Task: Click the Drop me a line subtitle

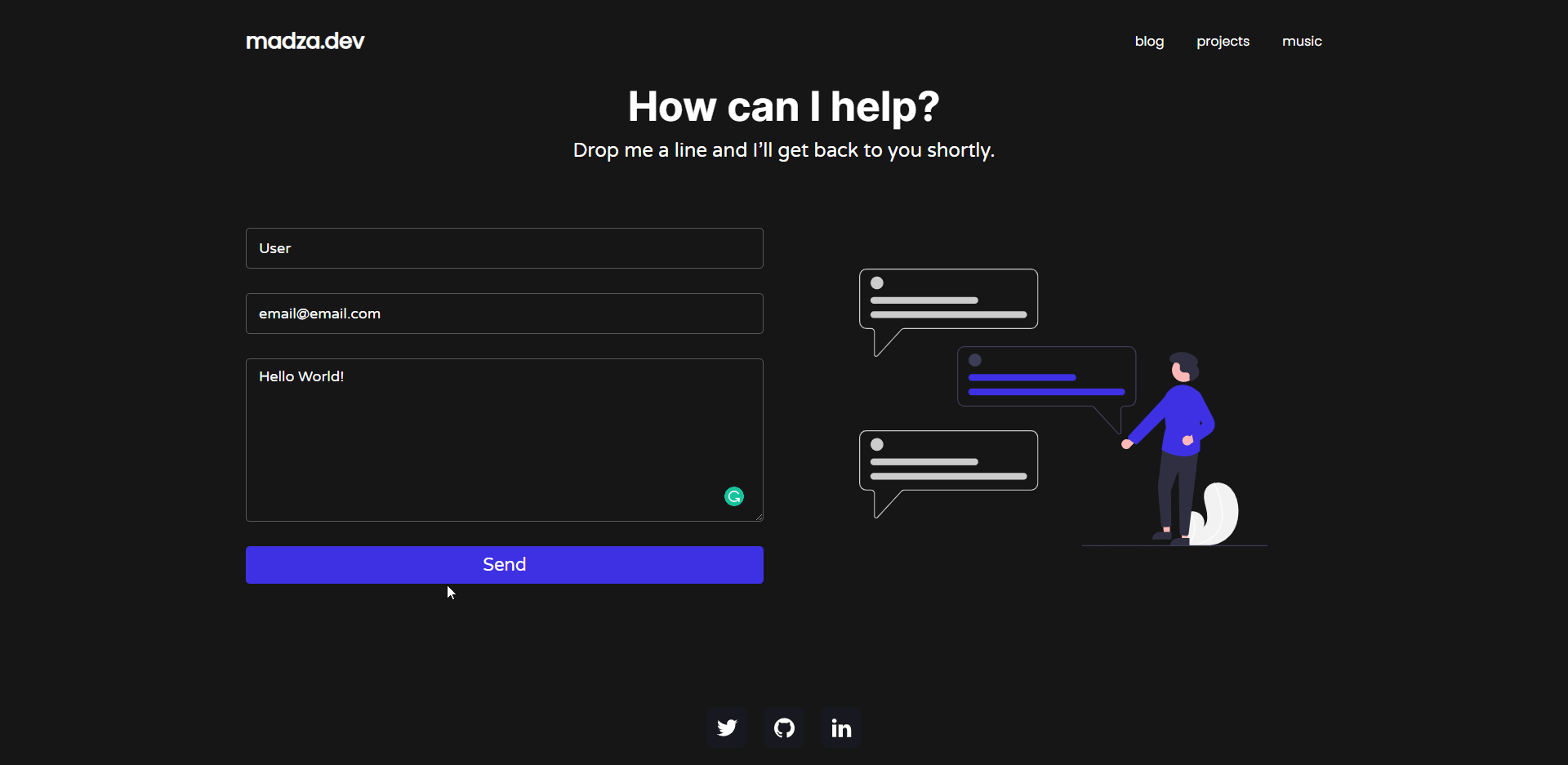Action: click(x=784, y=150)
